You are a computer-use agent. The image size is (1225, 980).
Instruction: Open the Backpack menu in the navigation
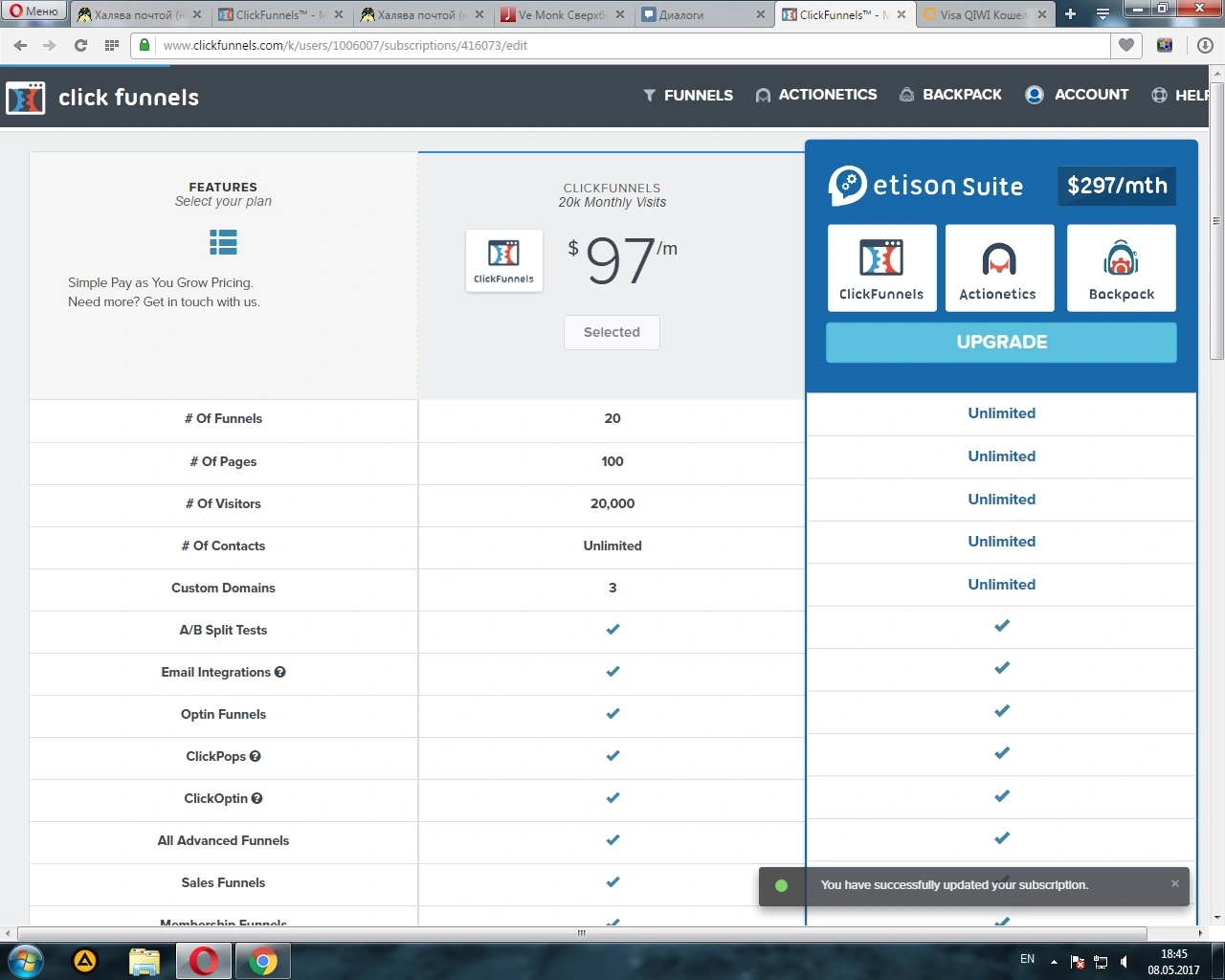coord(950,95)
